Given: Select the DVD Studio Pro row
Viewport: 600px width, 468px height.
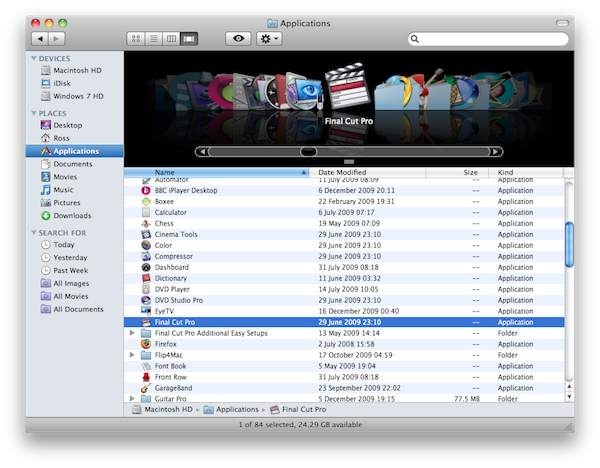Looking at the screenshot, I should click(344, 300).
